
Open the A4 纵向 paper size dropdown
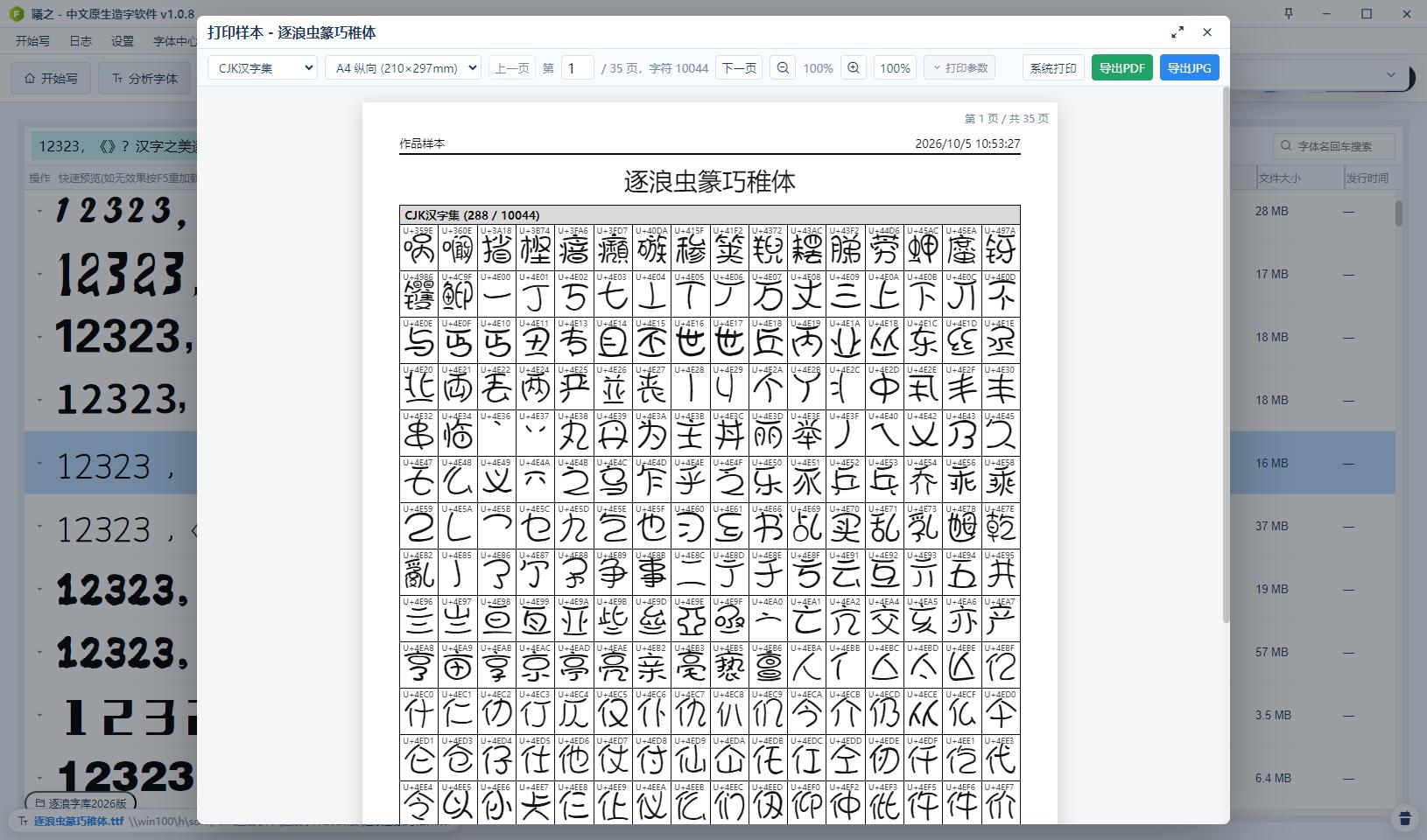coord(403,67)
